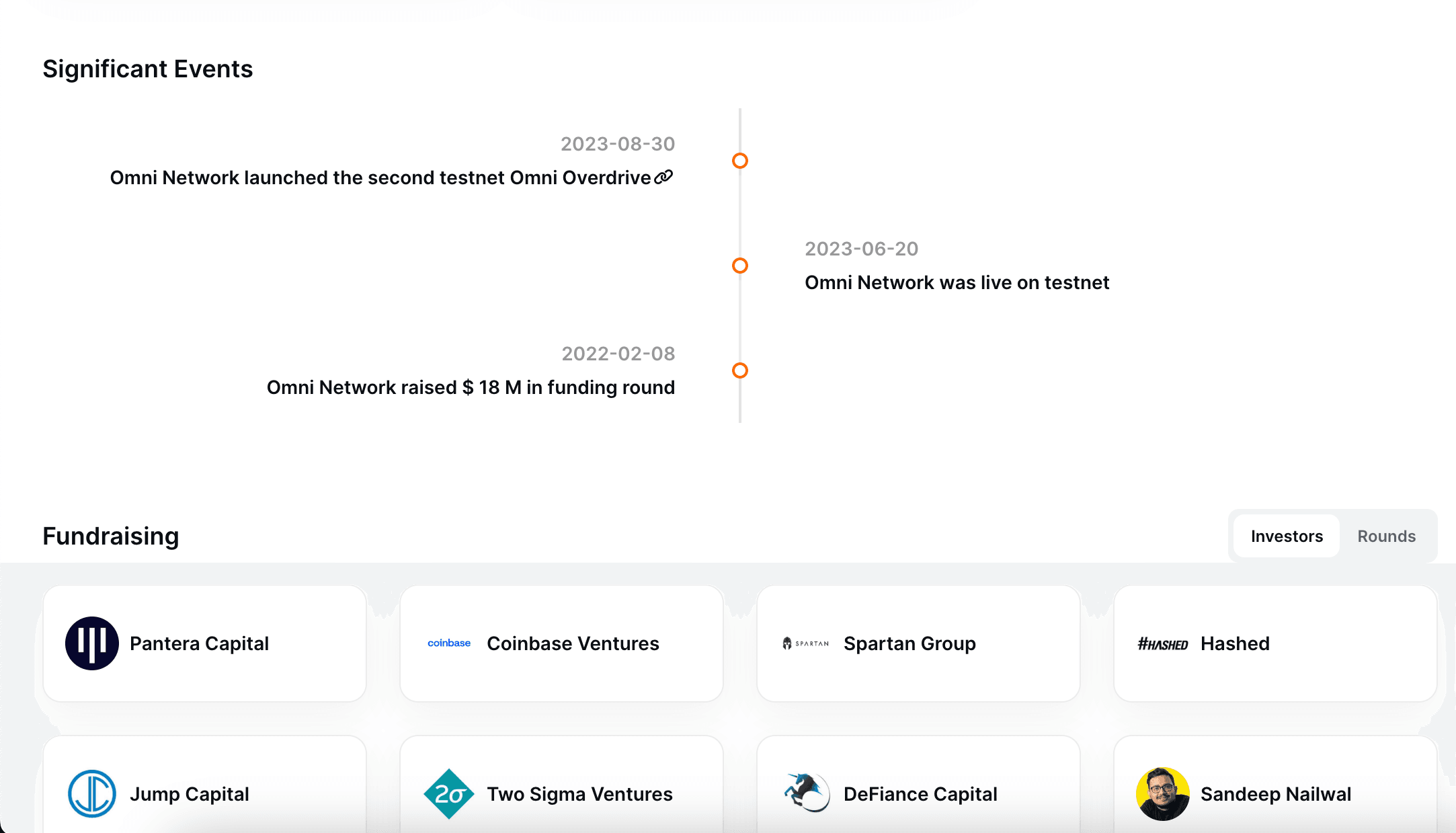Click the Hashed logo icon

[x=1163, y=644]
